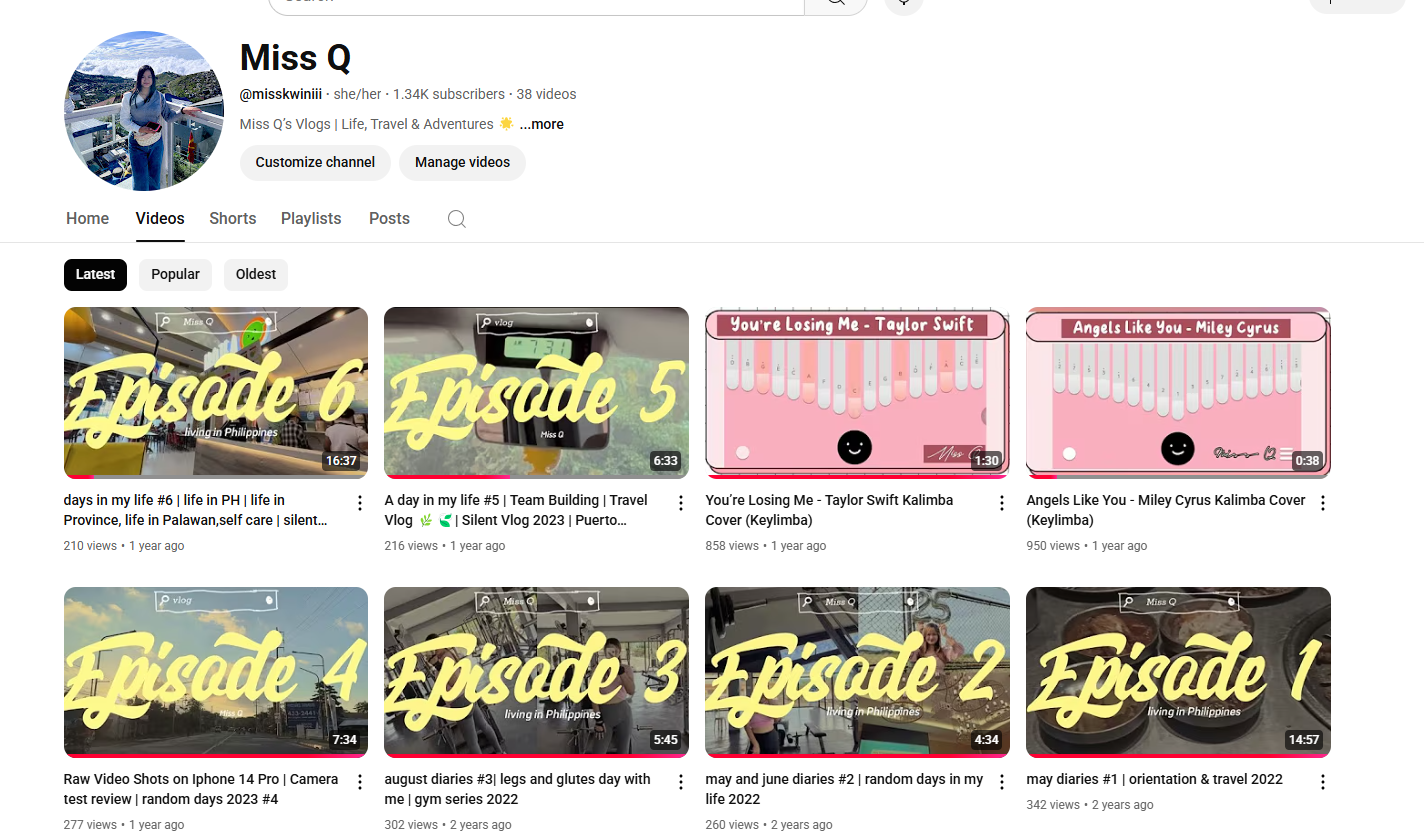Play the You're Losing Me - Taylor Swift thumbnail
This screenshot has width=1424, height=838.
pyautogui.click(x=857, y=392)
